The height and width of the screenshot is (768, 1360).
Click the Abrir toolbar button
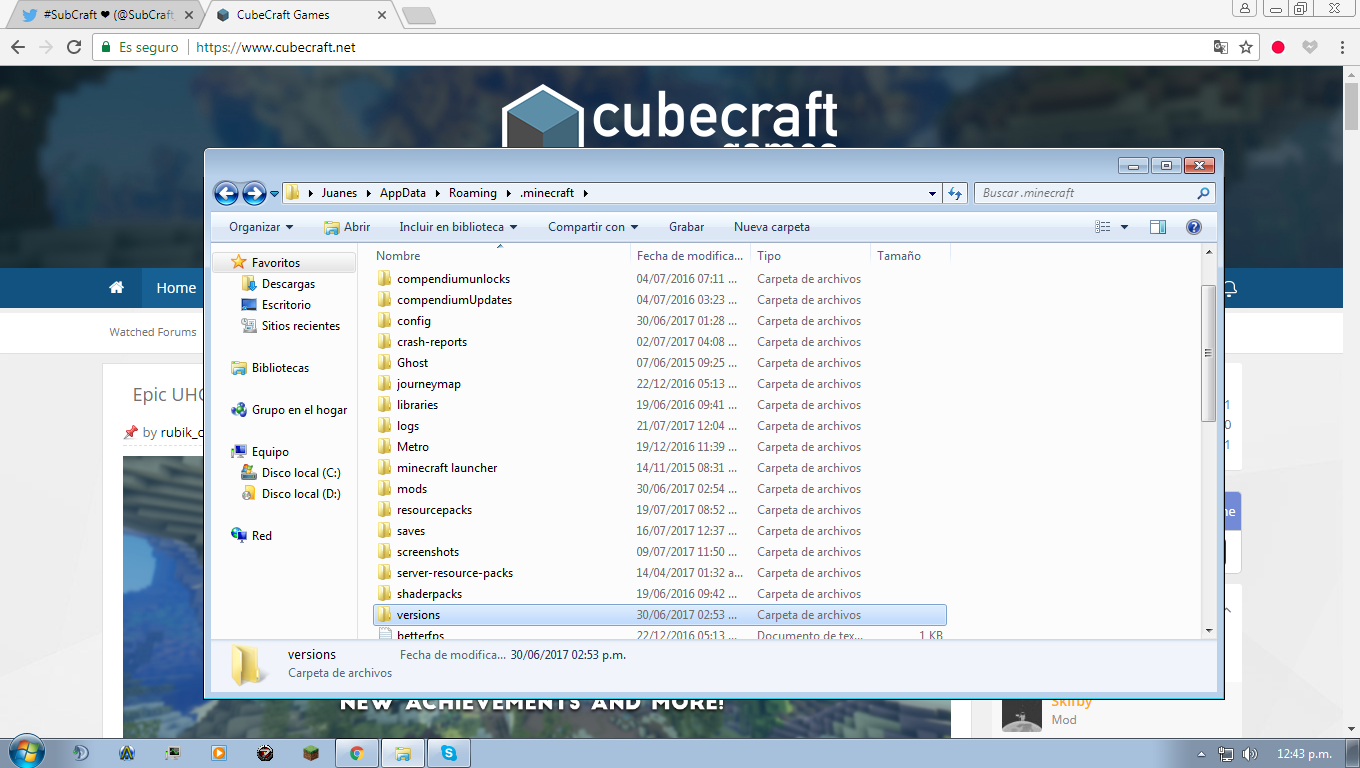tap(346, 227)
